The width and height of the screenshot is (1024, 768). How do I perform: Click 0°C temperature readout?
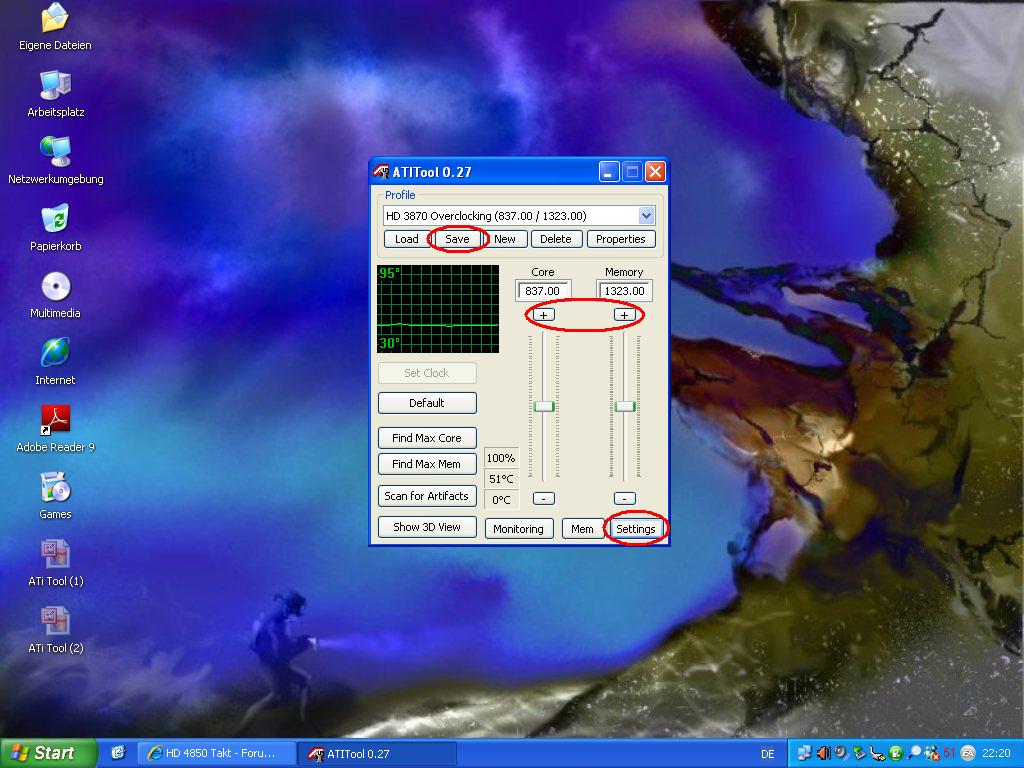[502, 500]
